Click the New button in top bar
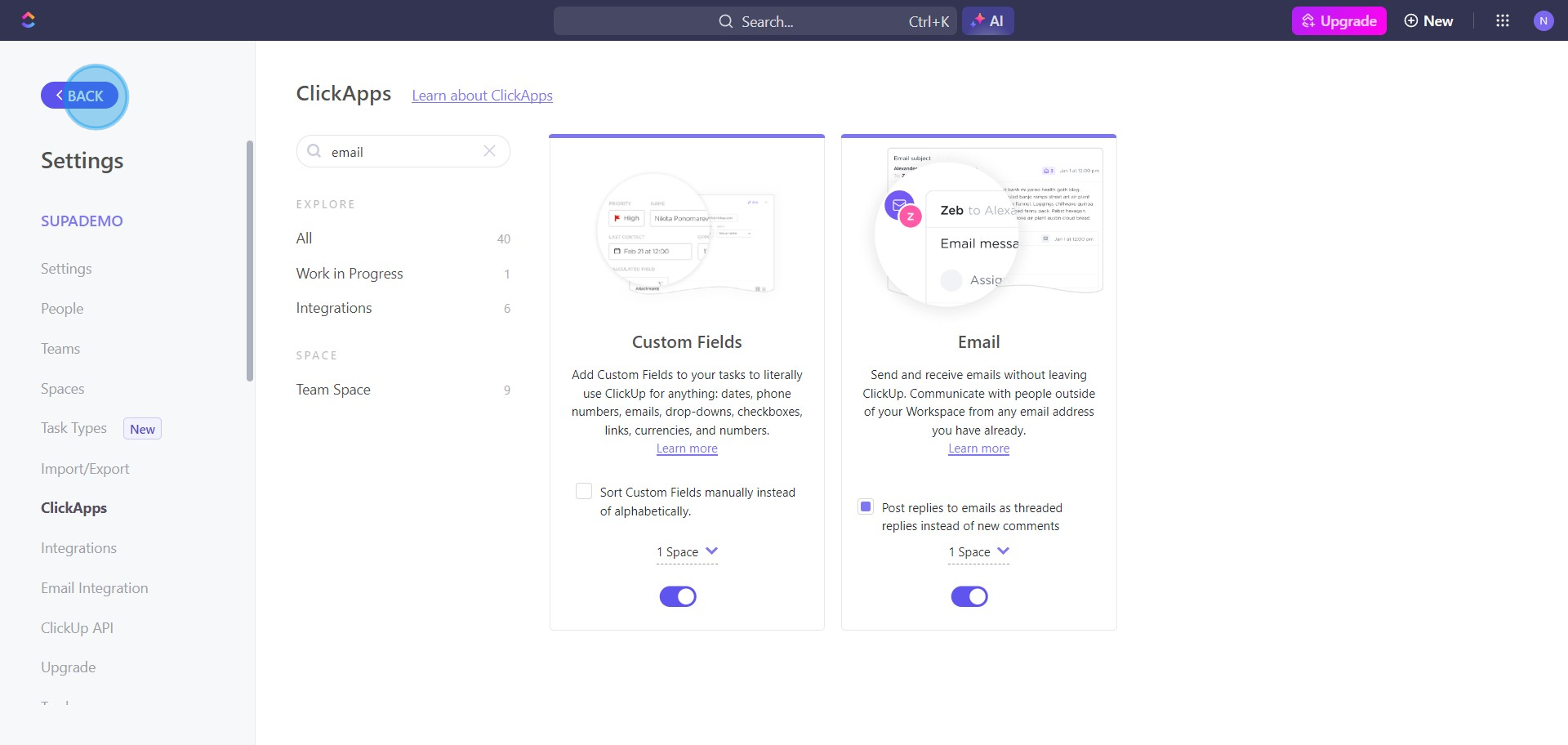1568x745 pixels. pyautogui.click(x=1428, y=21)
